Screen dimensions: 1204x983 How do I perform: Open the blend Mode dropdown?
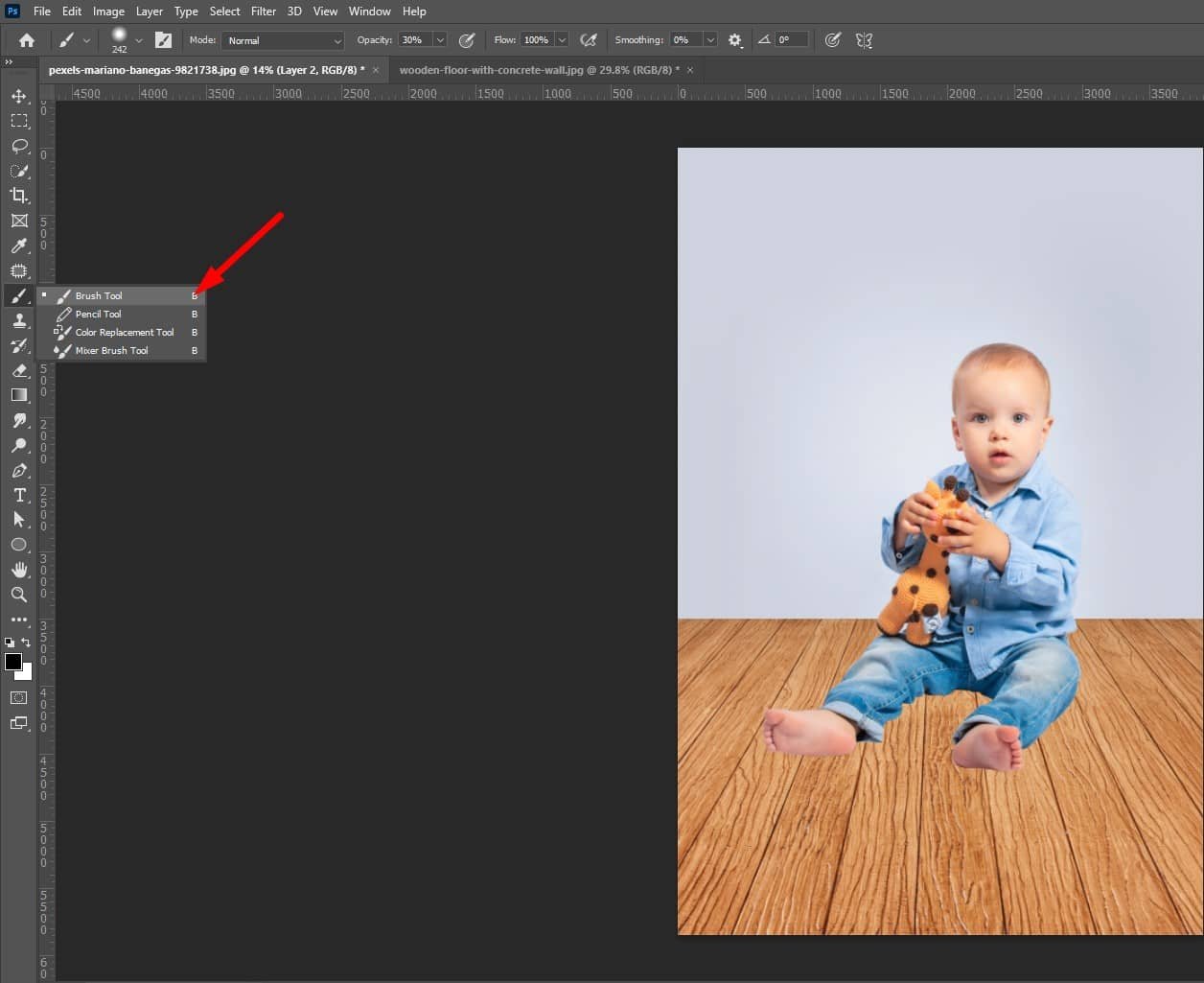(282, 39)
